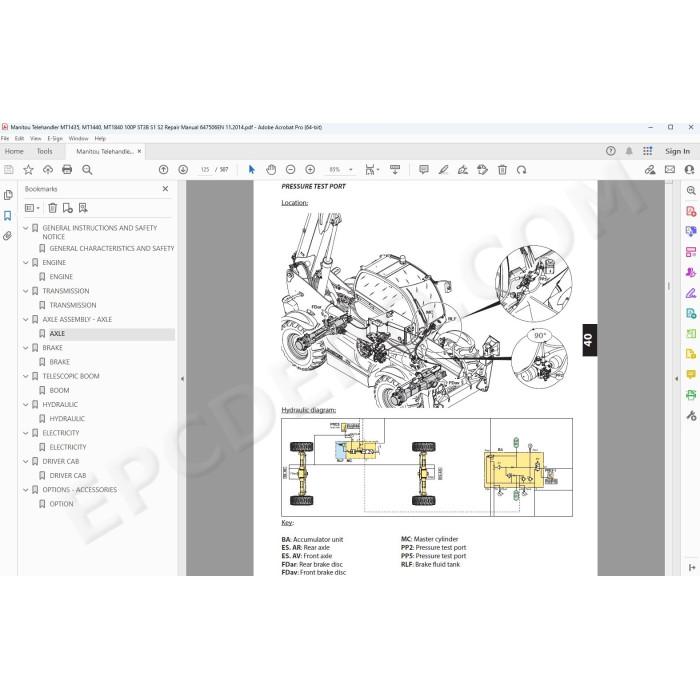700x700 pixels.
Task: Open Help question mark icon
Action: coord(611,151)
